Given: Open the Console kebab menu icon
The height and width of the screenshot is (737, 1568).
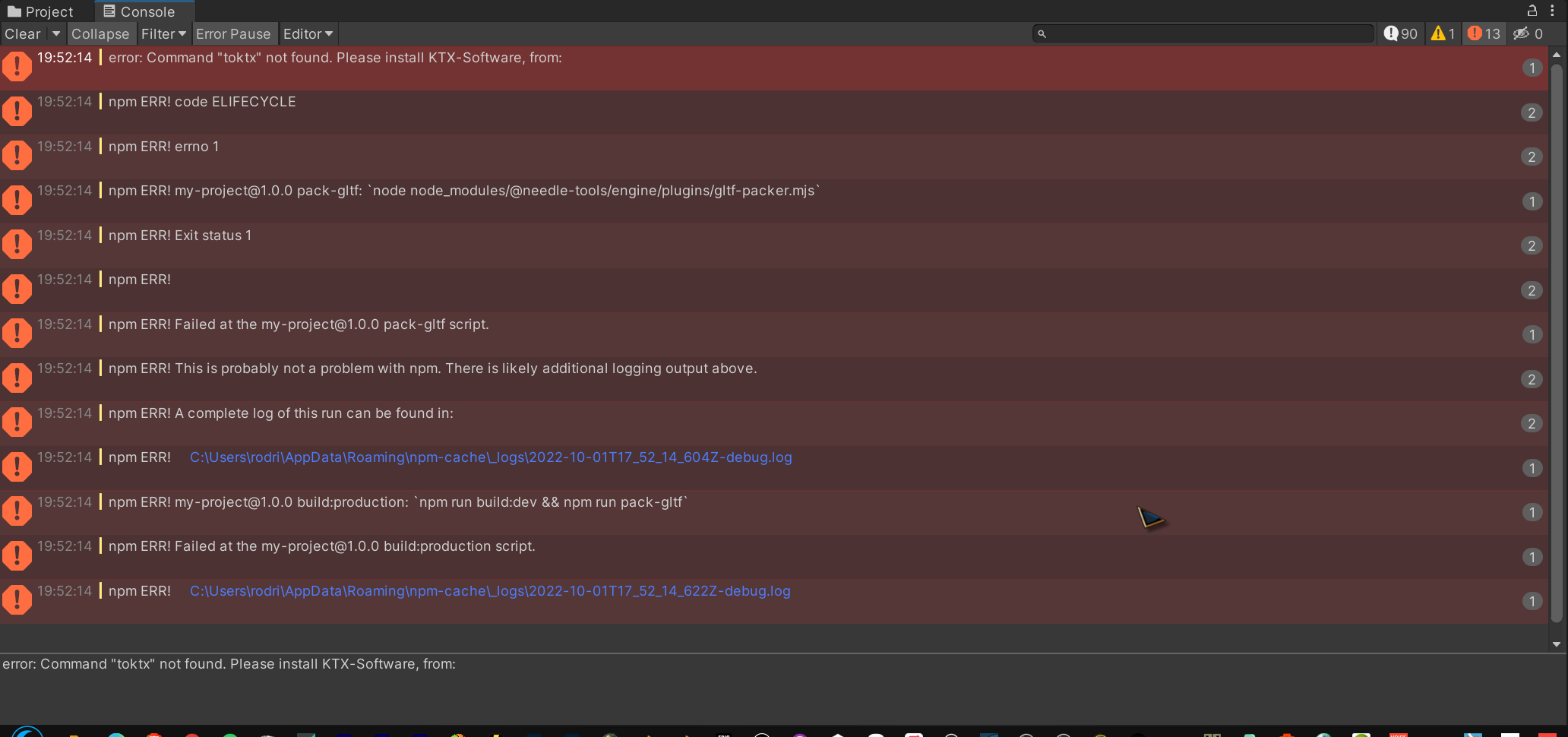Looking at the screenshot, I should (1554, 11).
